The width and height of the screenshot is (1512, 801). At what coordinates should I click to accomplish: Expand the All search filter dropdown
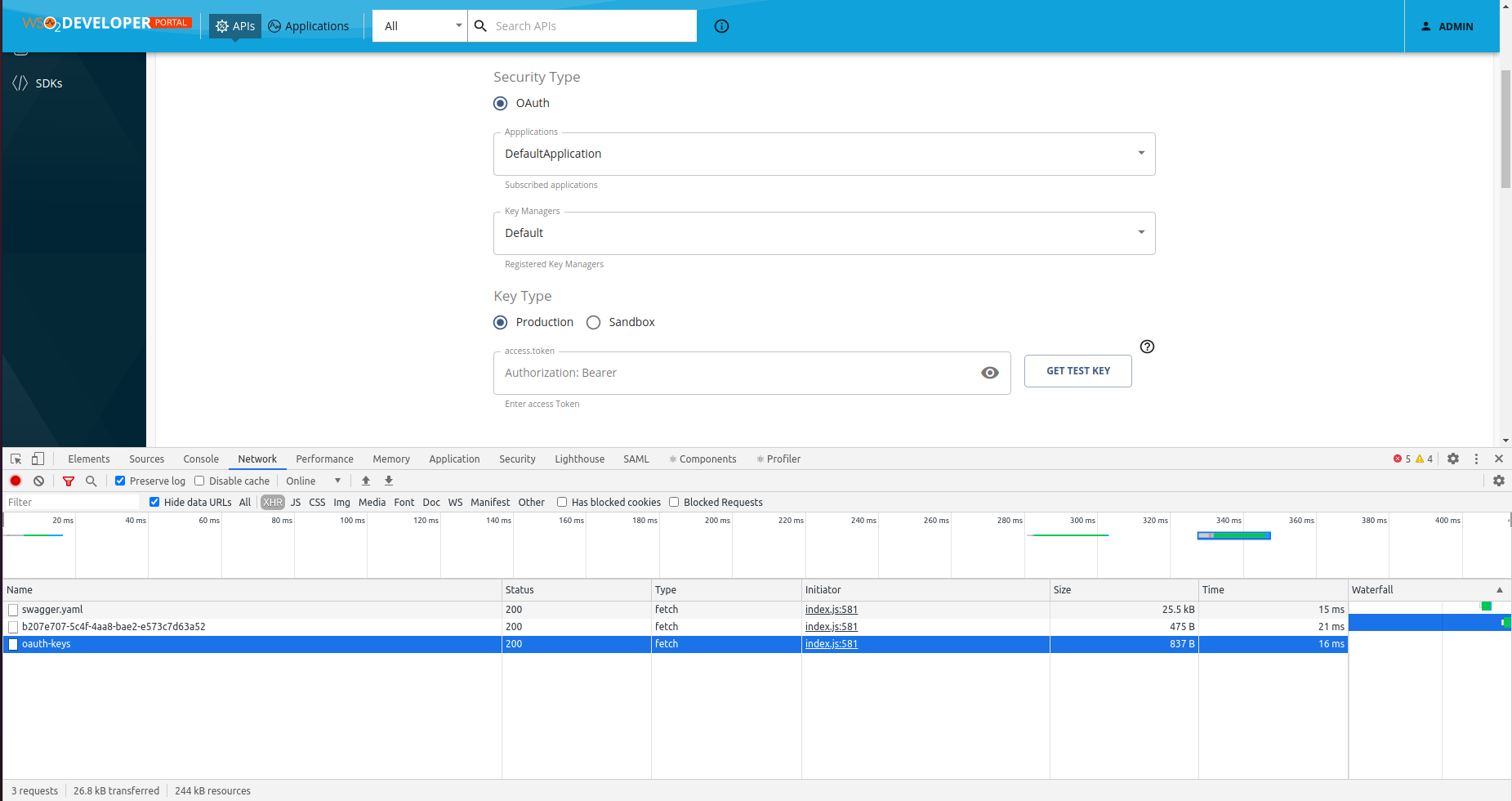coord(420,26)
